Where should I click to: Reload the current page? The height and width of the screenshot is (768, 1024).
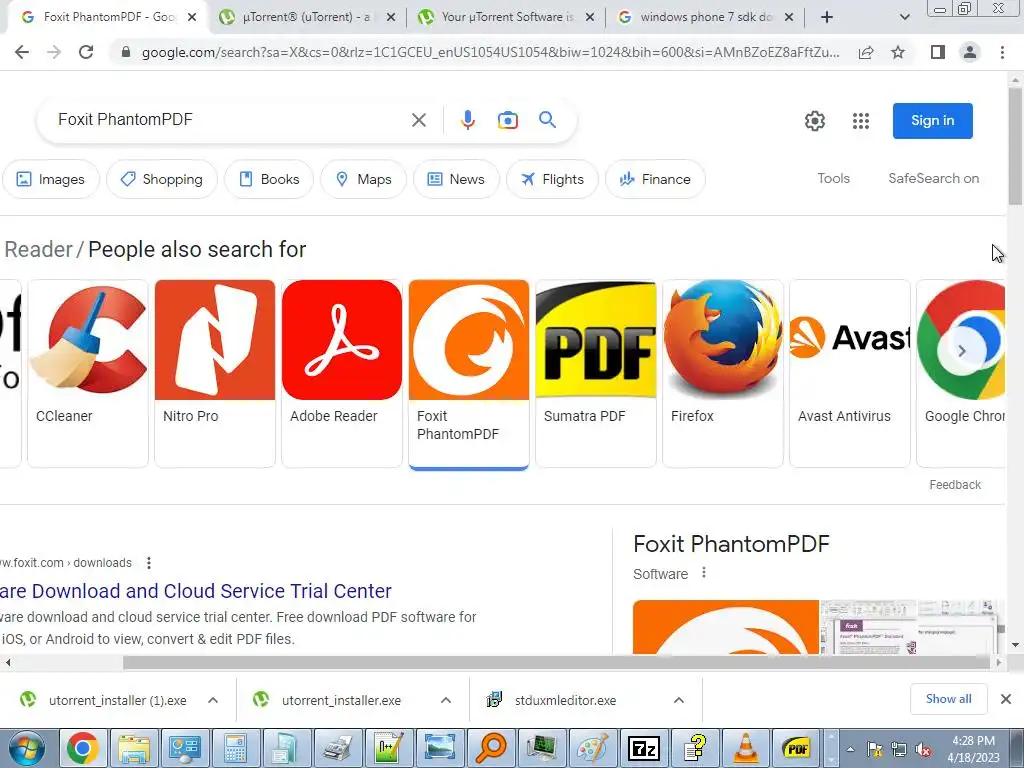tap(86, 52)
